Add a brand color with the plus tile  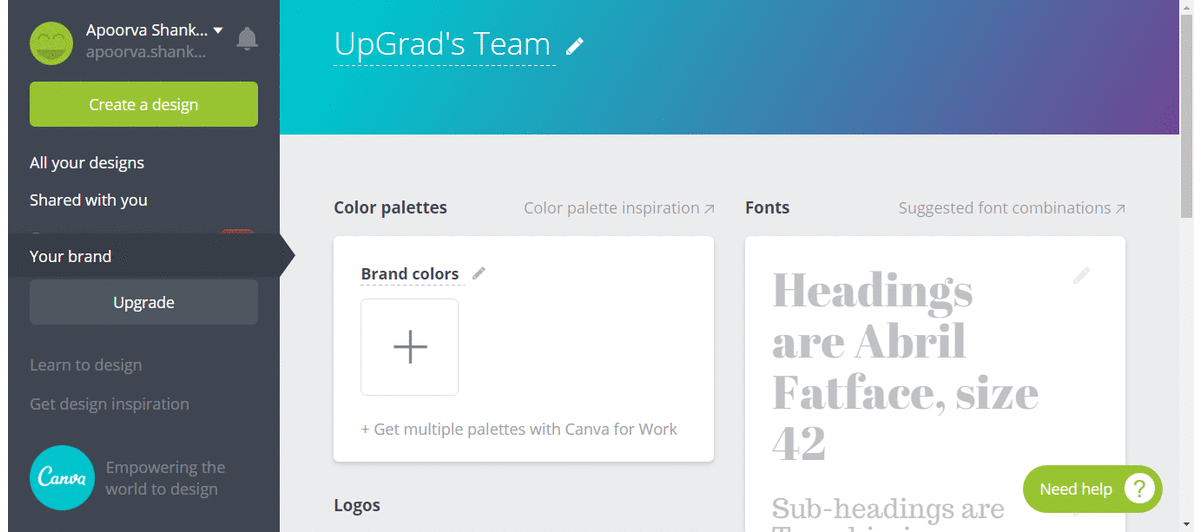point(410,347)
